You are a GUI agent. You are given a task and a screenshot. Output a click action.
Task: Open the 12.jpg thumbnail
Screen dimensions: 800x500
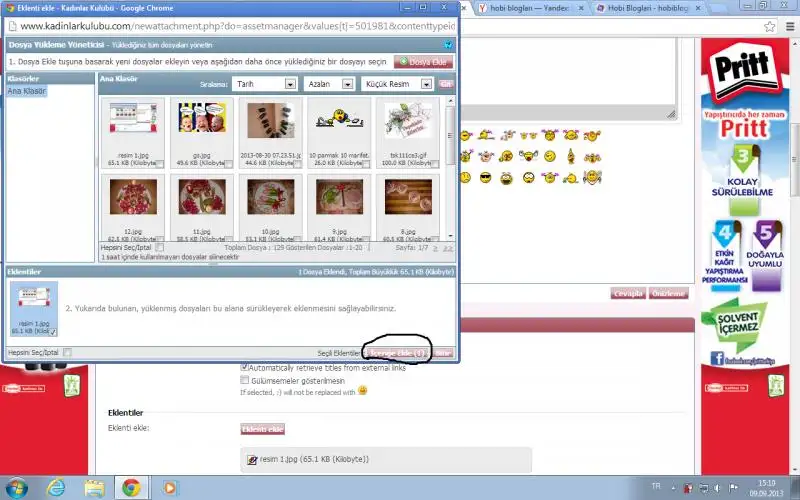(133, 196)
